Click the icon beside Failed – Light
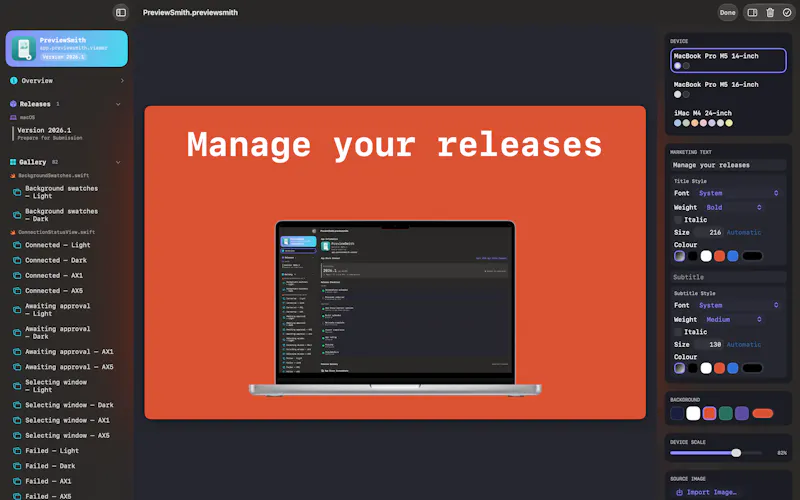This screenshot has width=800, height=500. 17,451
